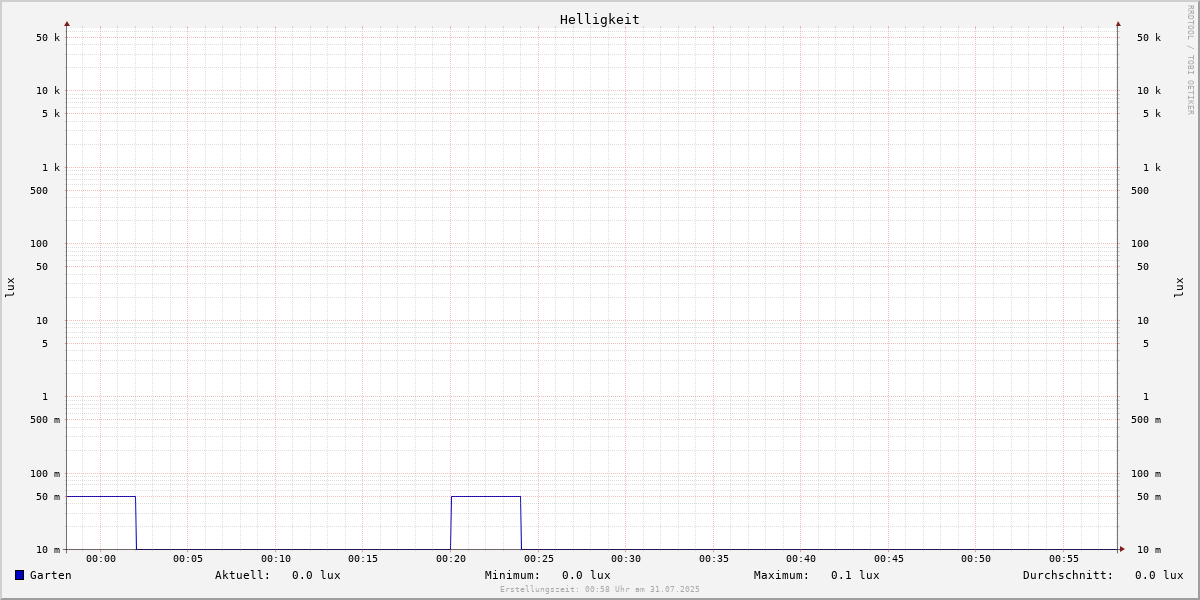Click the Garten legend label
This screenshot has width=1200, height=600.
click(51, 575)
